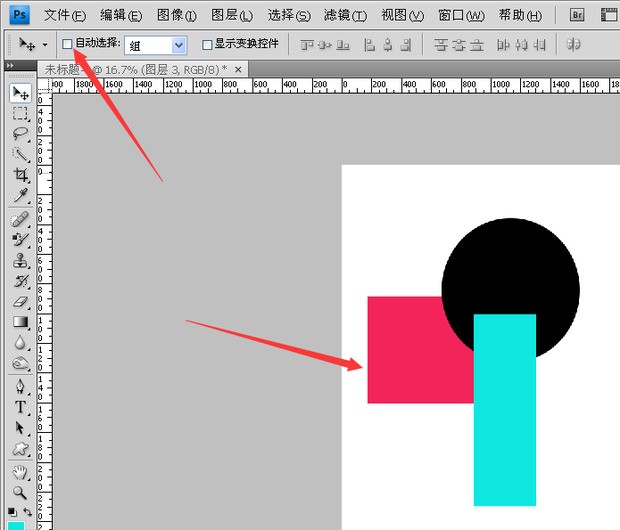This screenshot has height=530, width=620.
Task: Activate the Hand tool
Action: tap(20, 472)
